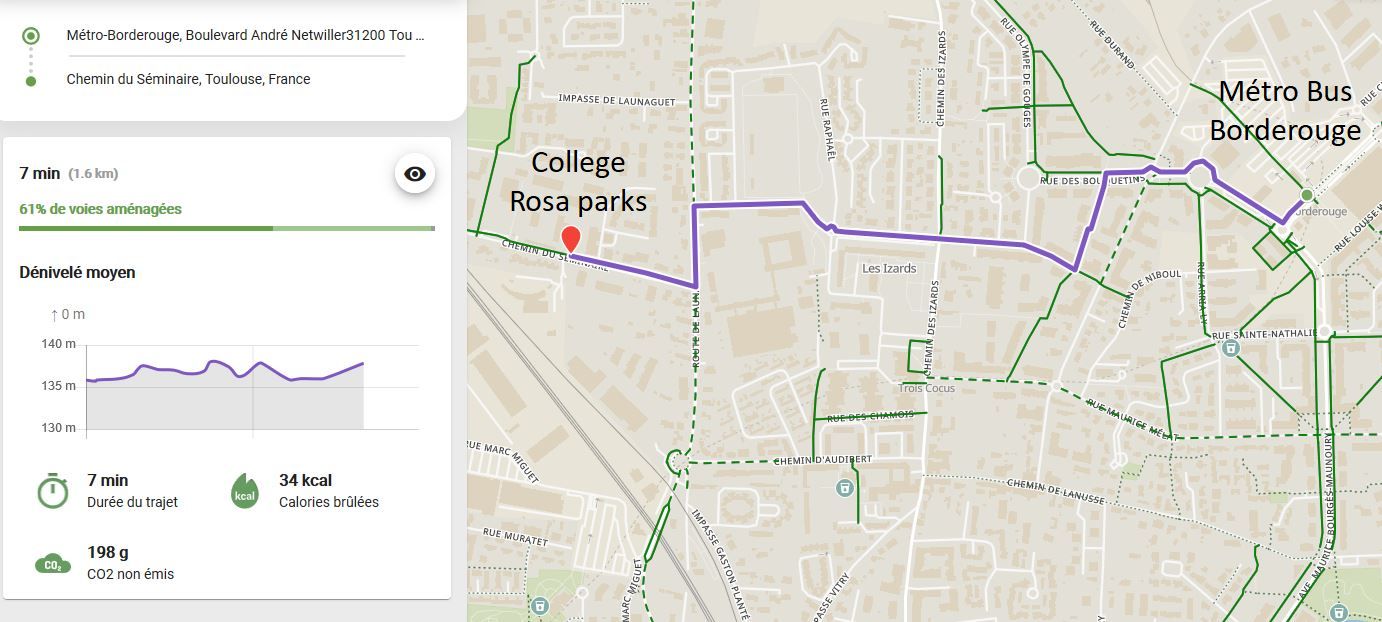
Task: Click the 61% de voies aménagées label
Action: [100, 209]
